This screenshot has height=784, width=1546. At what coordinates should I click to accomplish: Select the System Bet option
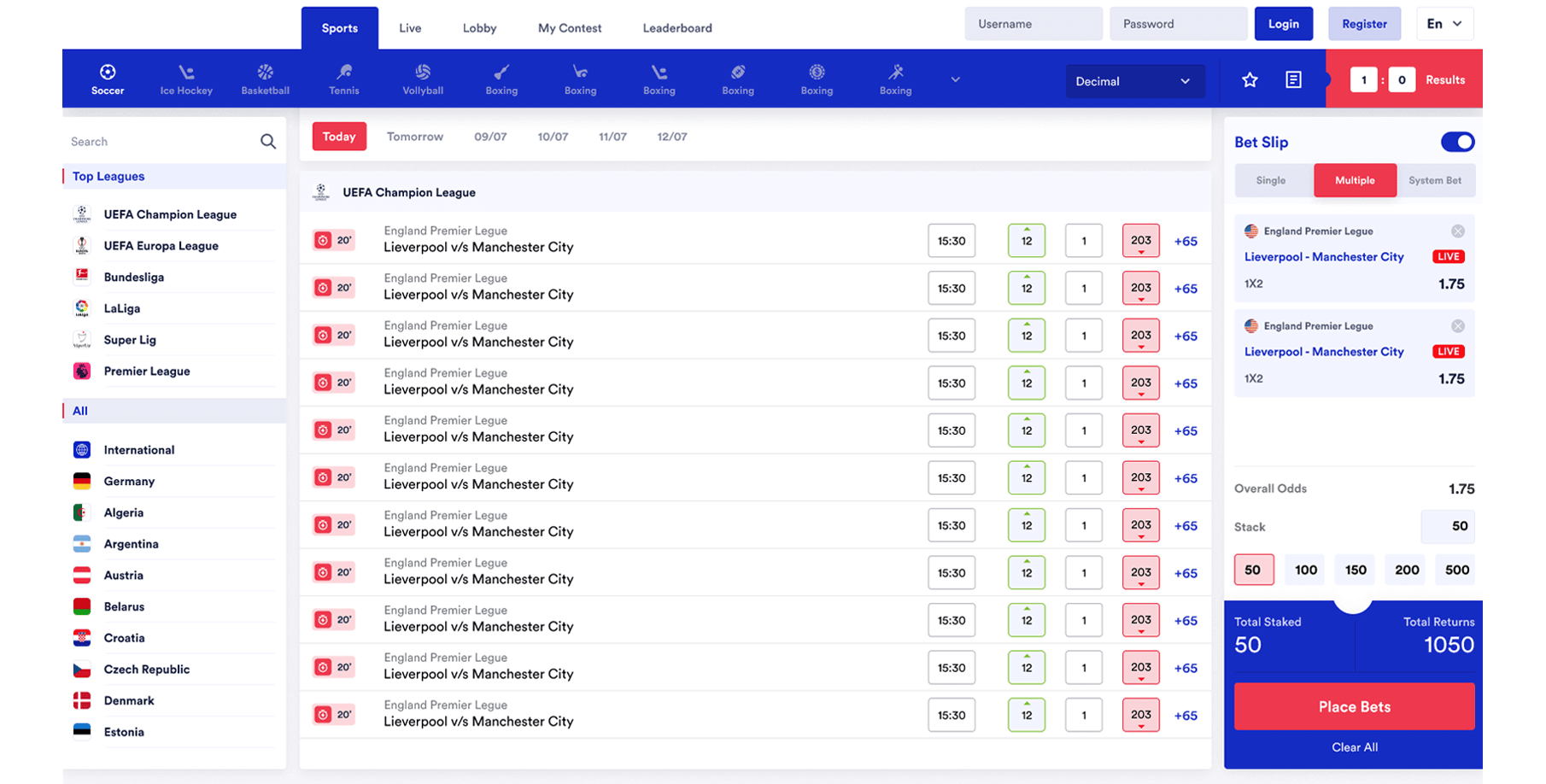pos(1436,180)
